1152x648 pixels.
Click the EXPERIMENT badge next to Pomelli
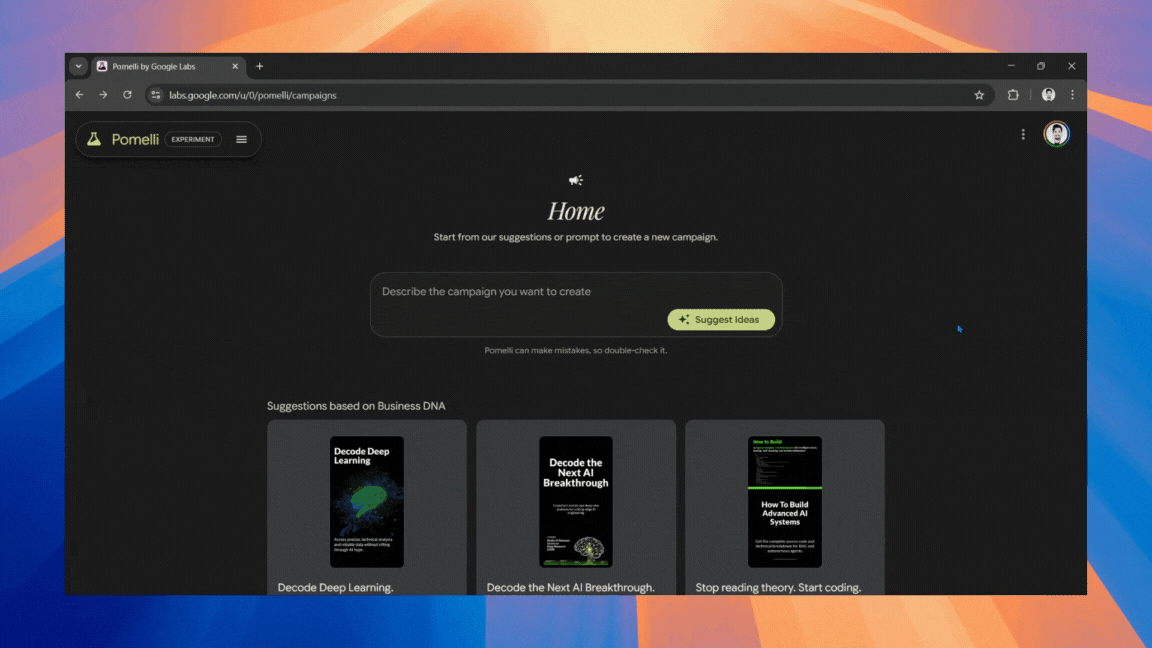coord(192,139)
